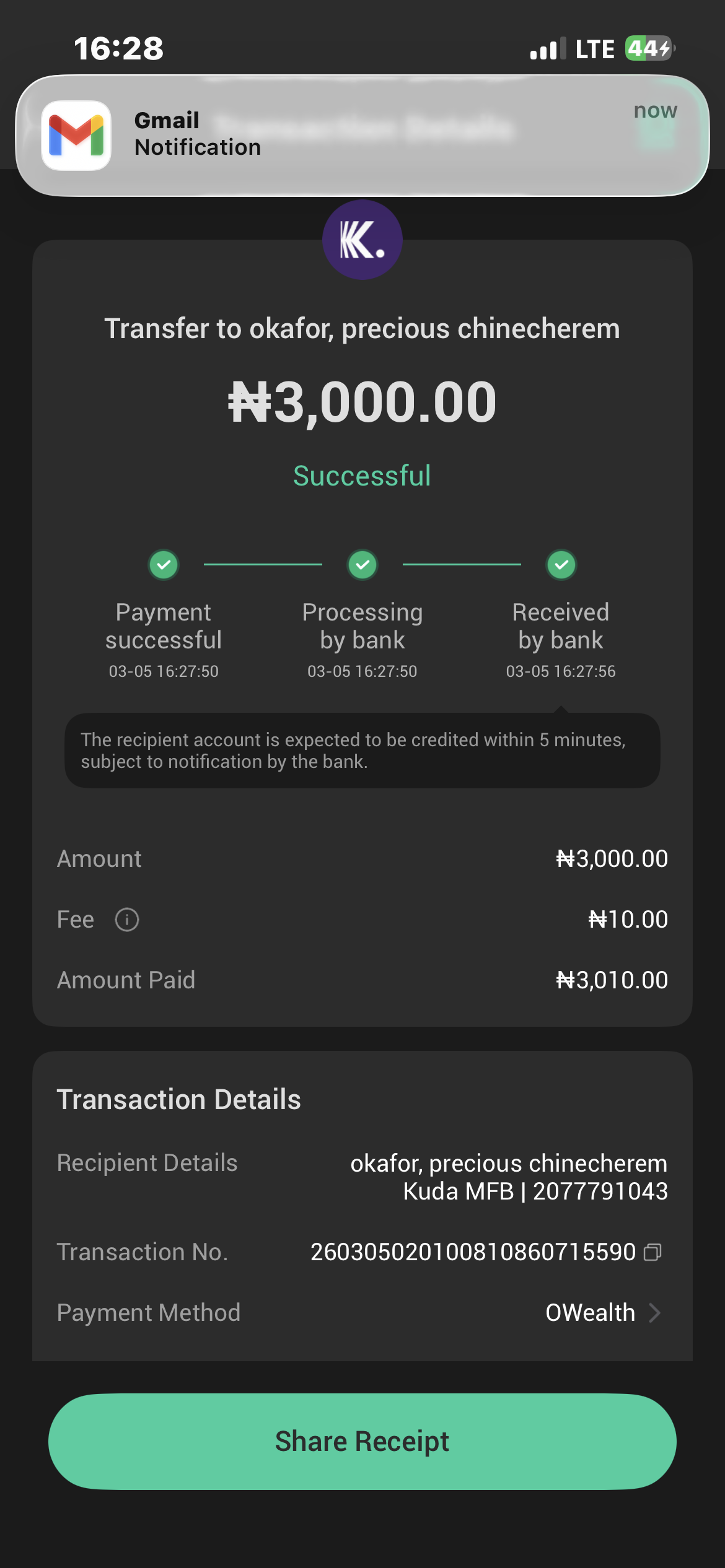
Task: Tap the battery indicator in status bar
Action: [649, 48]
